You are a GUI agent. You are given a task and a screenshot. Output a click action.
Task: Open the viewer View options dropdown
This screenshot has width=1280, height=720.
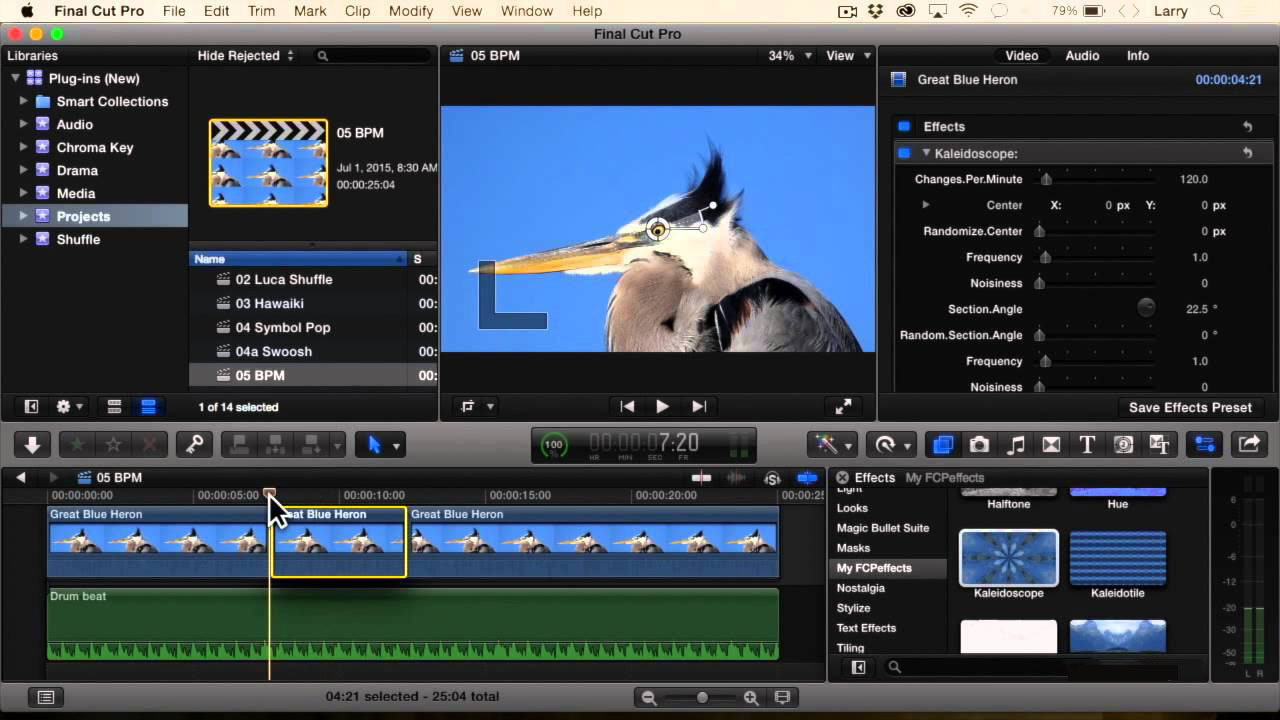[x=848, y=56]
